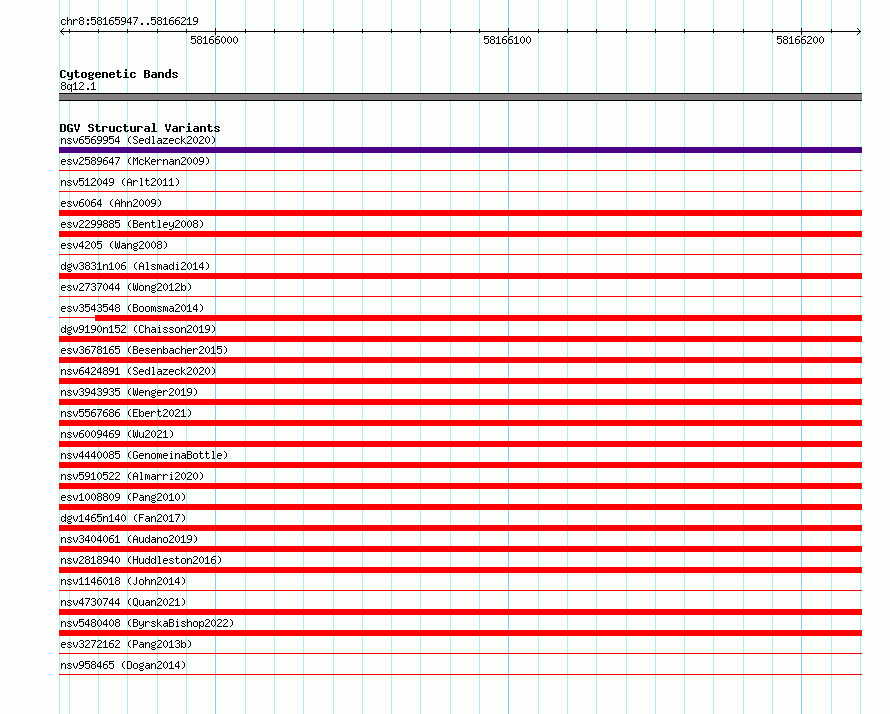Select variant nsv1146018 (John2014)
The height and width of the screenshot is (714, 890).
[123, 581]
